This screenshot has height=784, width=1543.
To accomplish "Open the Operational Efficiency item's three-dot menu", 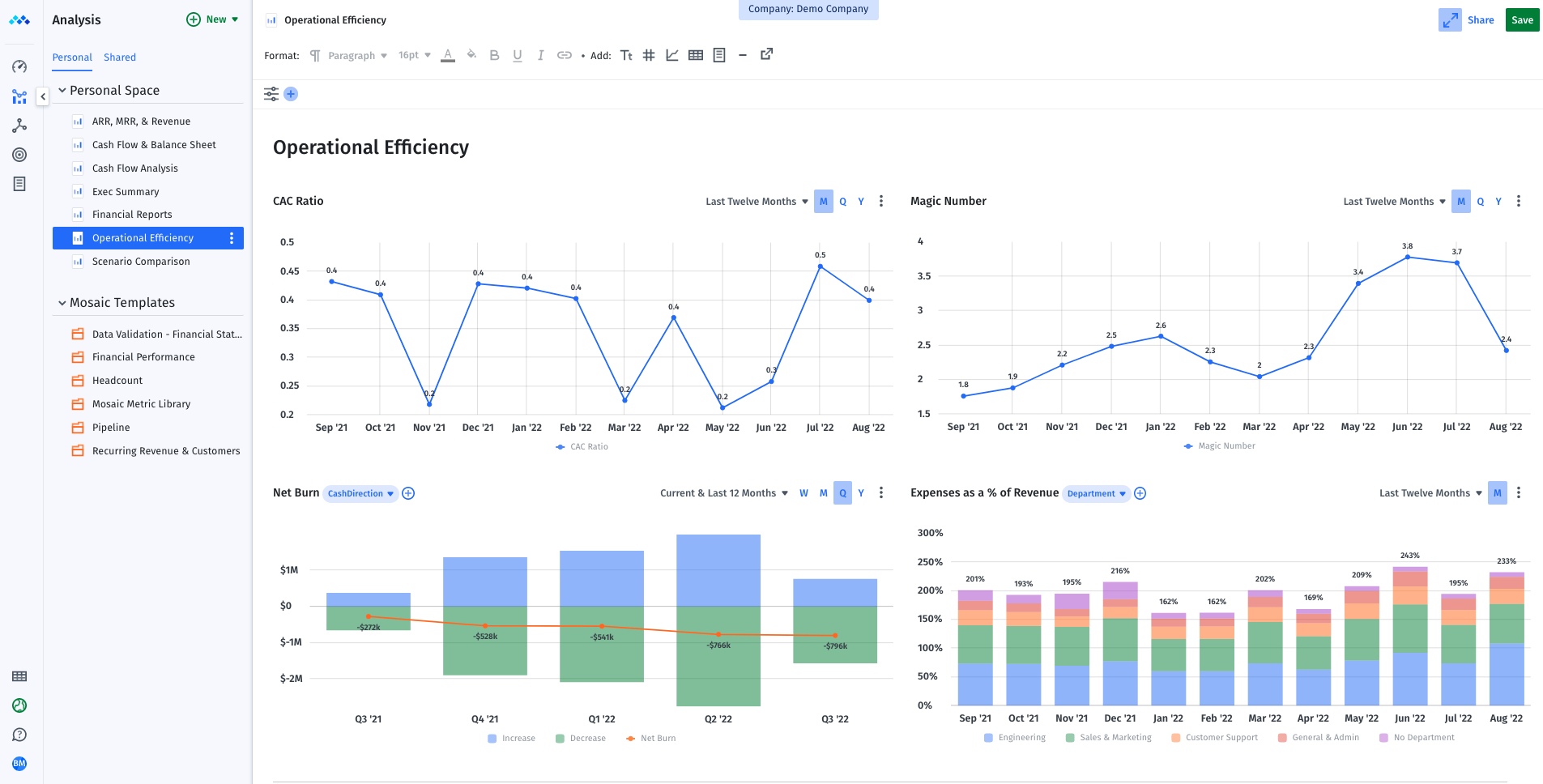I will 232,238.
